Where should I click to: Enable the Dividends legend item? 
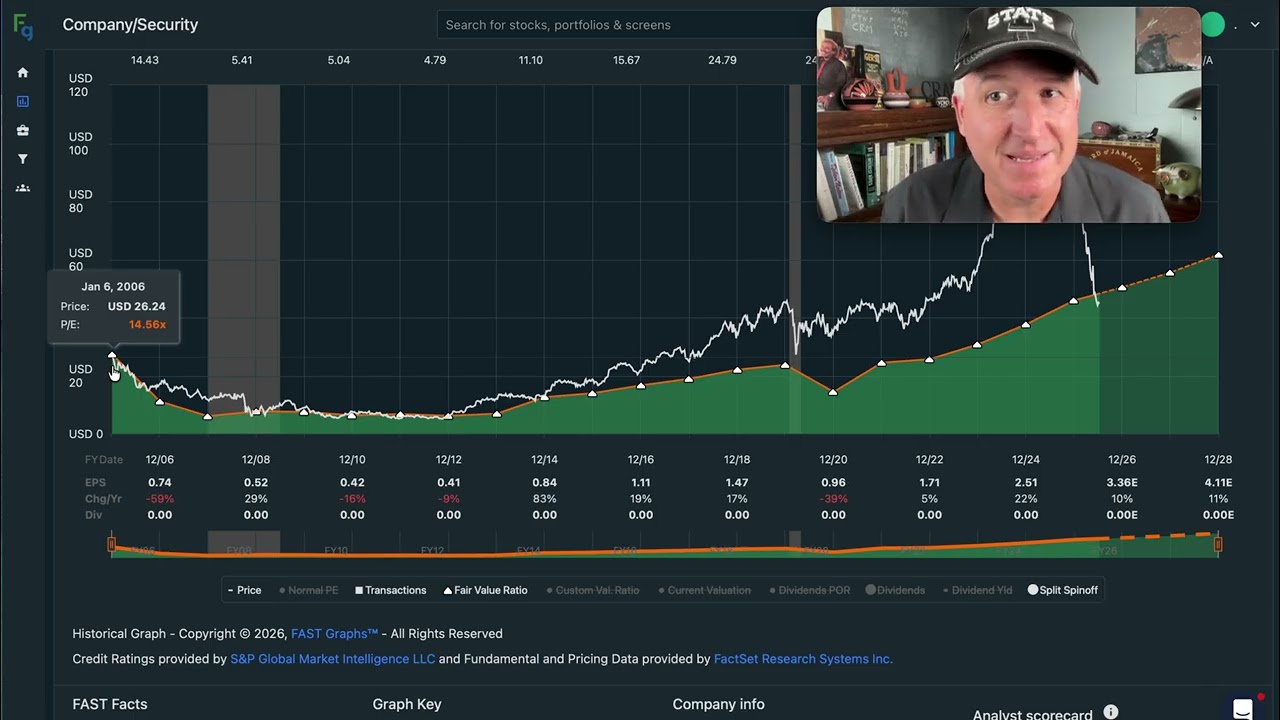pos(895,590)
